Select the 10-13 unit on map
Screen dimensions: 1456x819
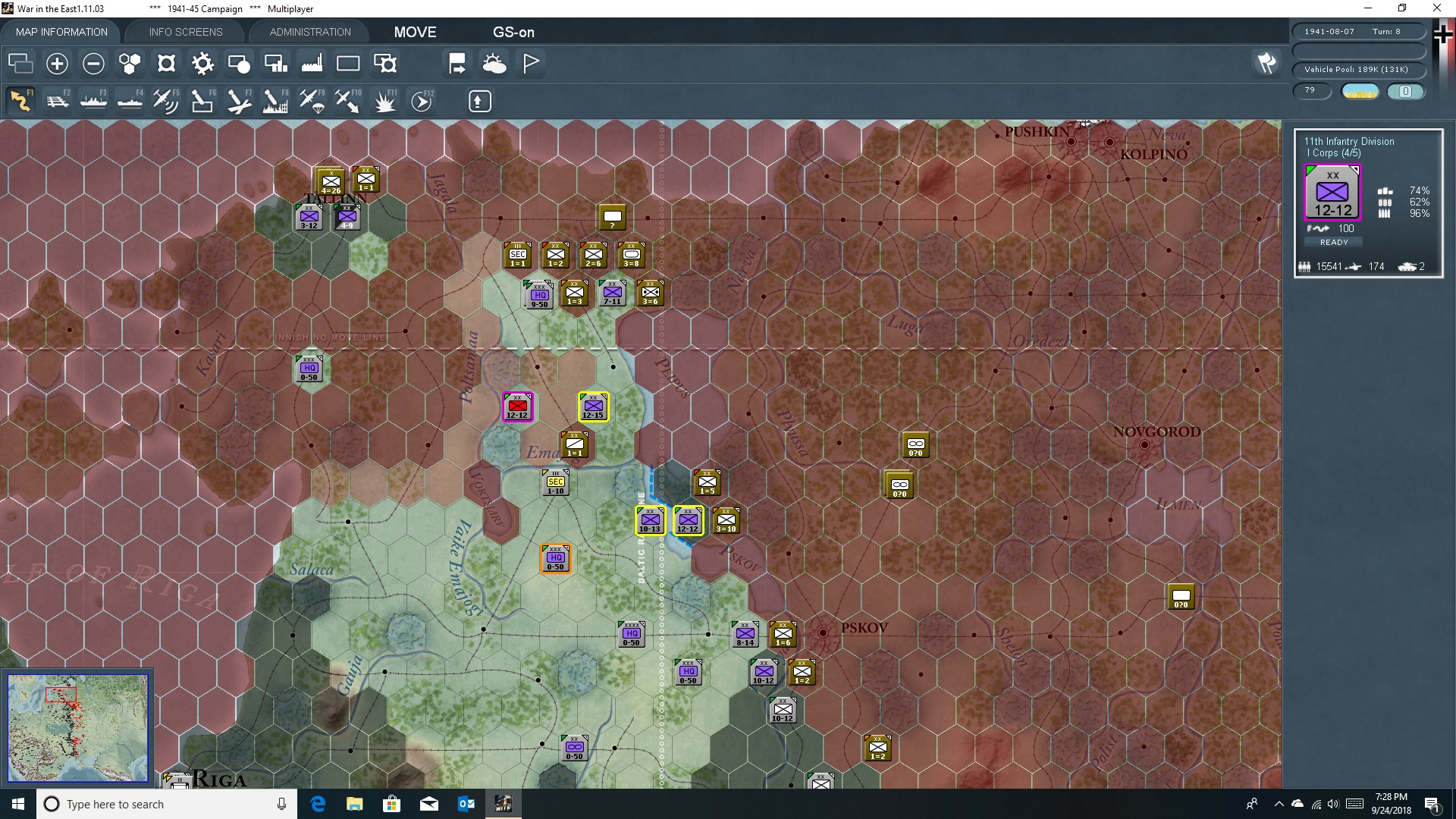pyautogui.click(x=651, y=521)
